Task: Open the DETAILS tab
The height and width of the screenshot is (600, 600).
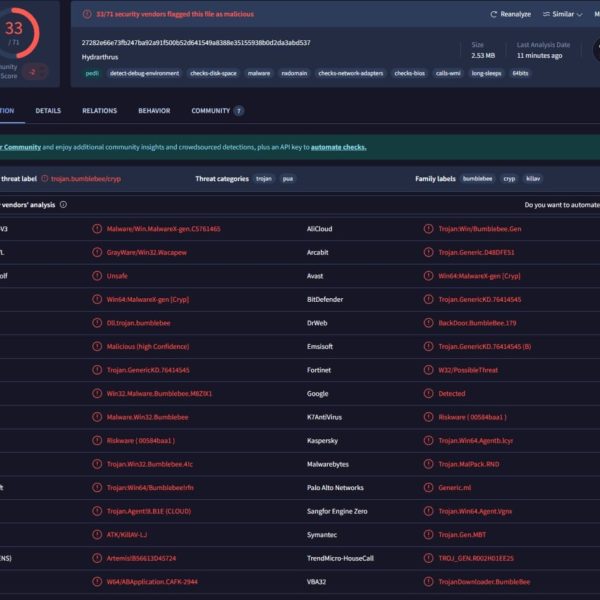Action: pos(48,111)
